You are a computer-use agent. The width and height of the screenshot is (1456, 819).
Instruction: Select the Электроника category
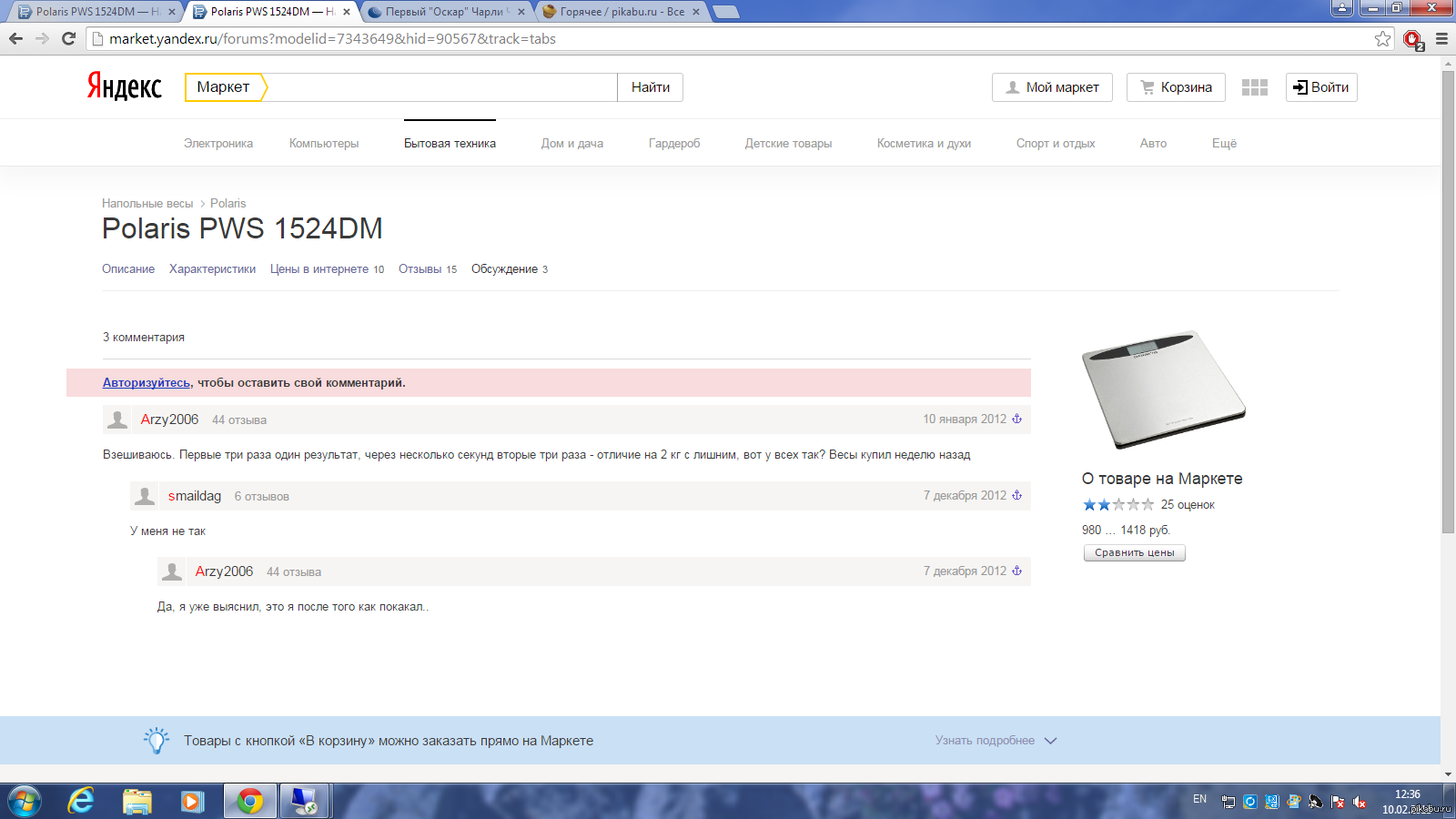[218, 143]
